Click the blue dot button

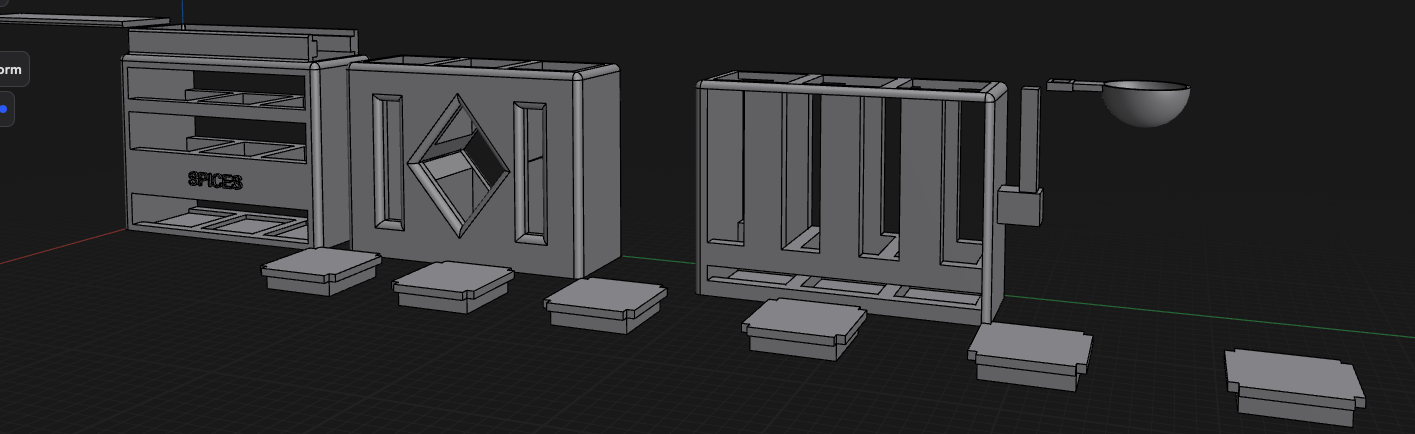pyautogui.click(x=5, y=109)
